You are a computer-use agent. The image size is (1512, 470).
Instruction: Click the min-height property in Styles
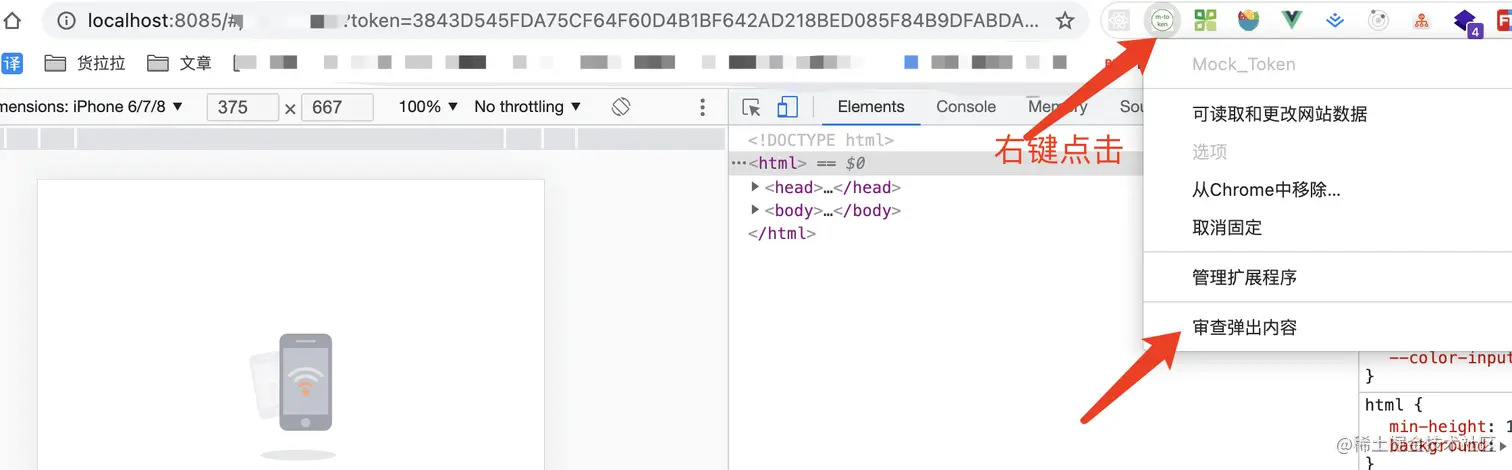[1437, 427]
